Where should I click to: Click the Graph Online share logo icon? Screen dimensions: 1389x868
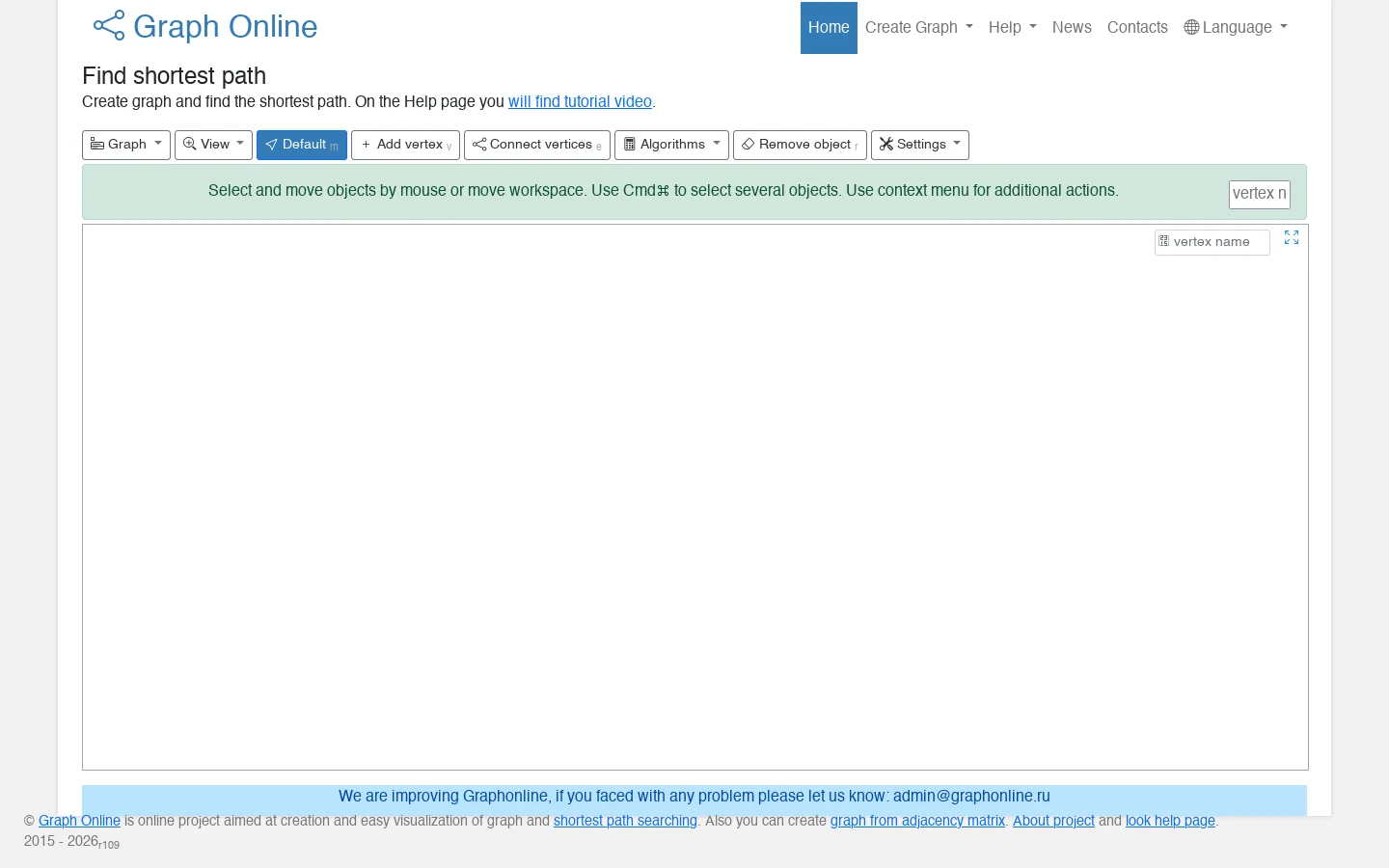click(x=109, y=26)
